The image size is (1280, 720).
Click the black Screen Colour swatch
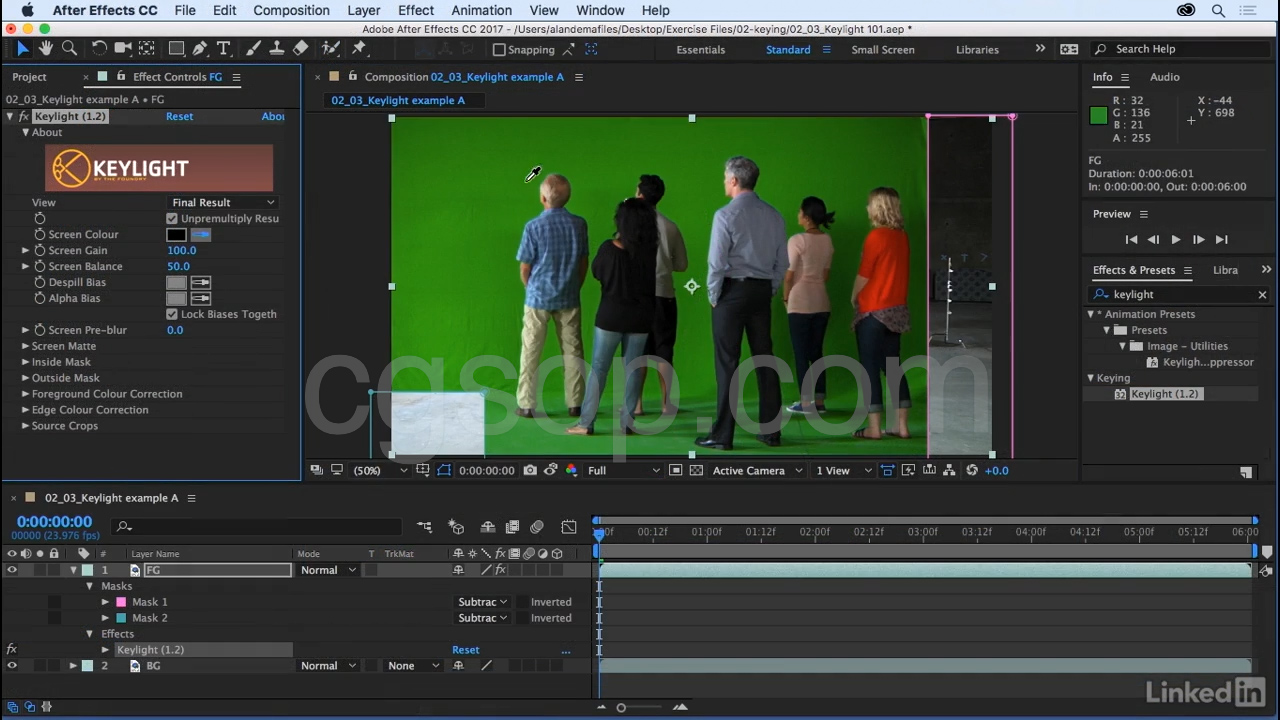click(176, 234)
